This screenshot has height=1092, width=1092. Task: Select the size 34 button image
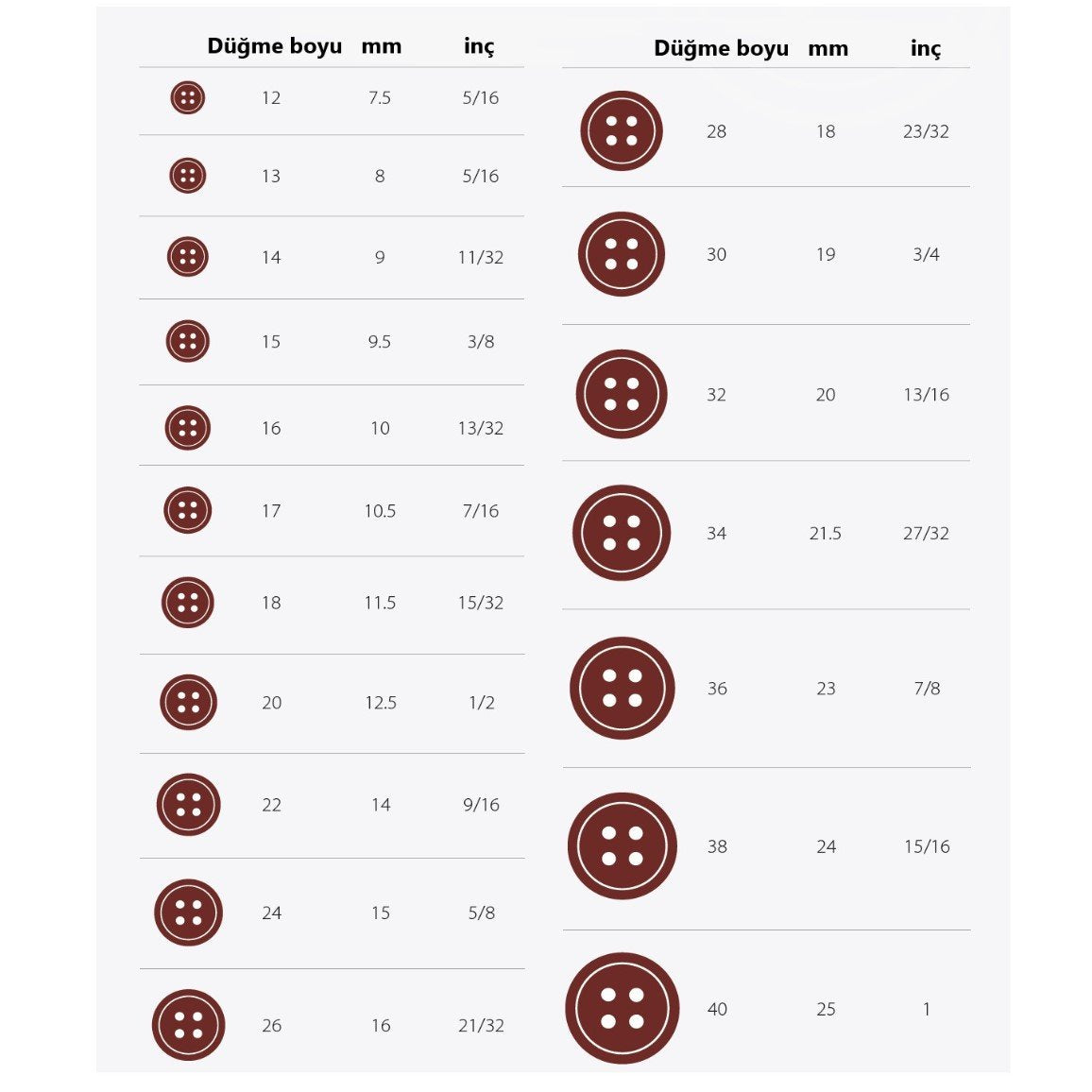click(622, 533)
